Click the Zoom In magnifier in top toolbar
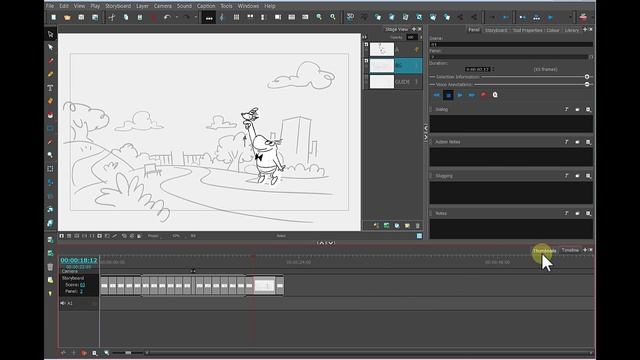 [319, 17]
